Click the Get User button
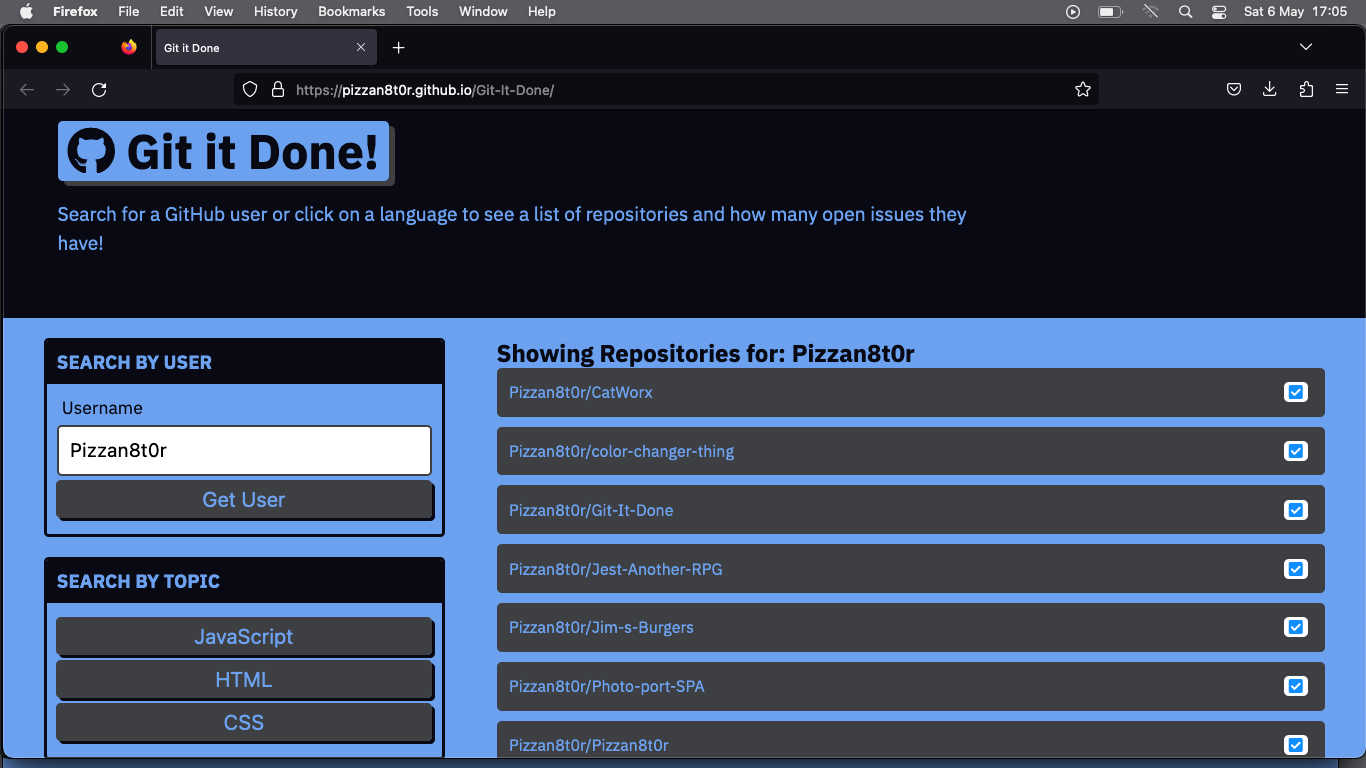1366x768 pixels. (244, 499)
